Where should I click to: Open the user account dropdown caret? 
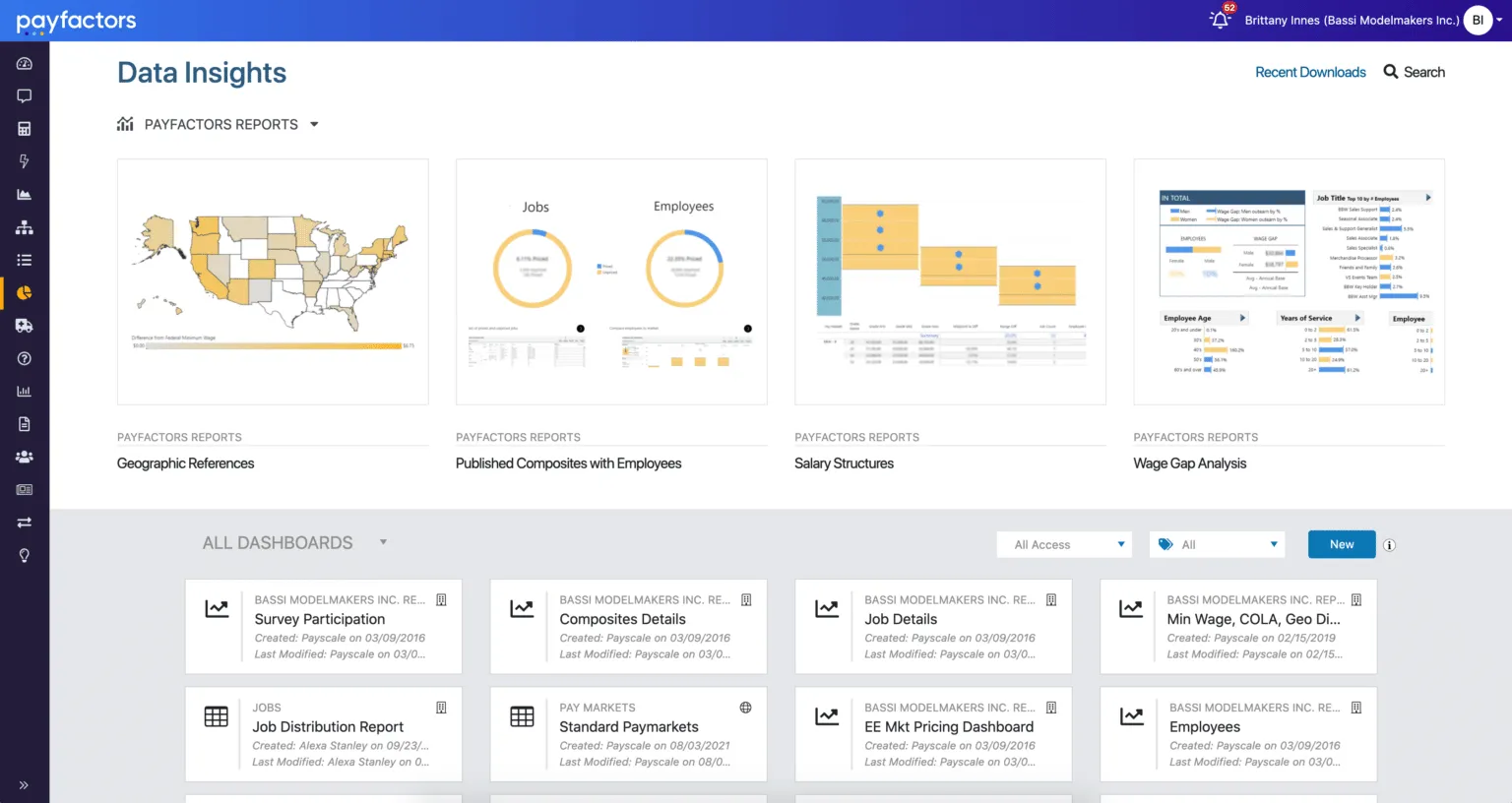pyautogui.click(x=1499, y=20)
